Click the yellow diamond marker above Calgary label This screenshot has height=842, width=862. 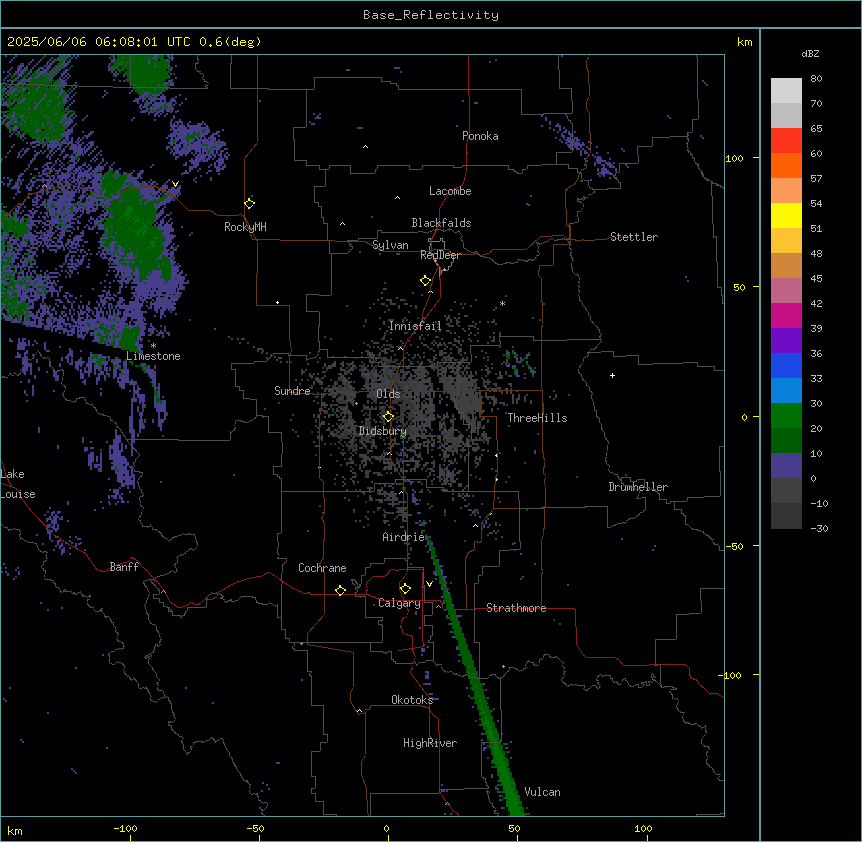coord(405,589)
